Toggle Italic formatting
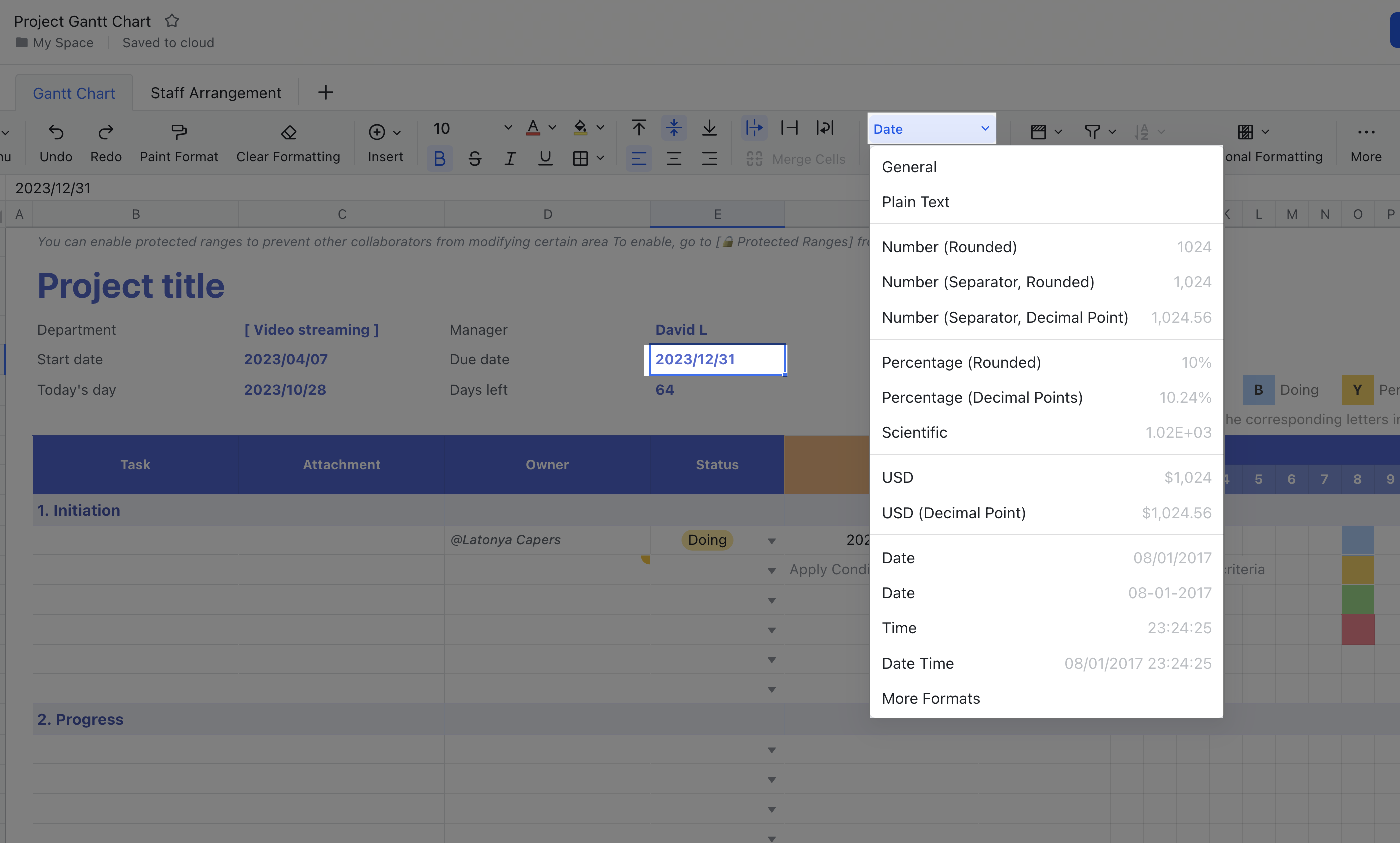This screenshot has height=843, width=1400. (x=510, y=159)
